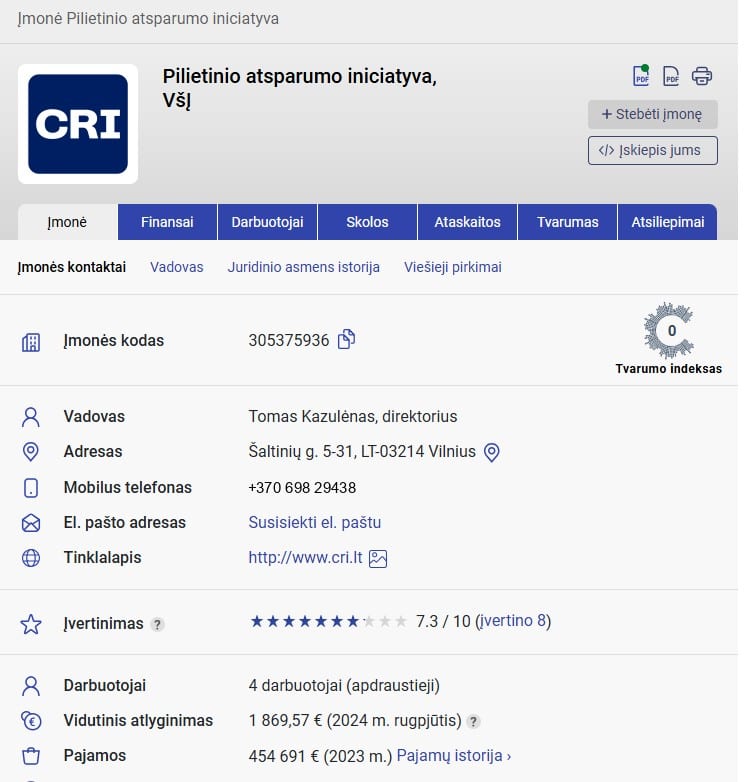Open the Viešieji pirkimai link
744x782 pixels.
(453, 267)
